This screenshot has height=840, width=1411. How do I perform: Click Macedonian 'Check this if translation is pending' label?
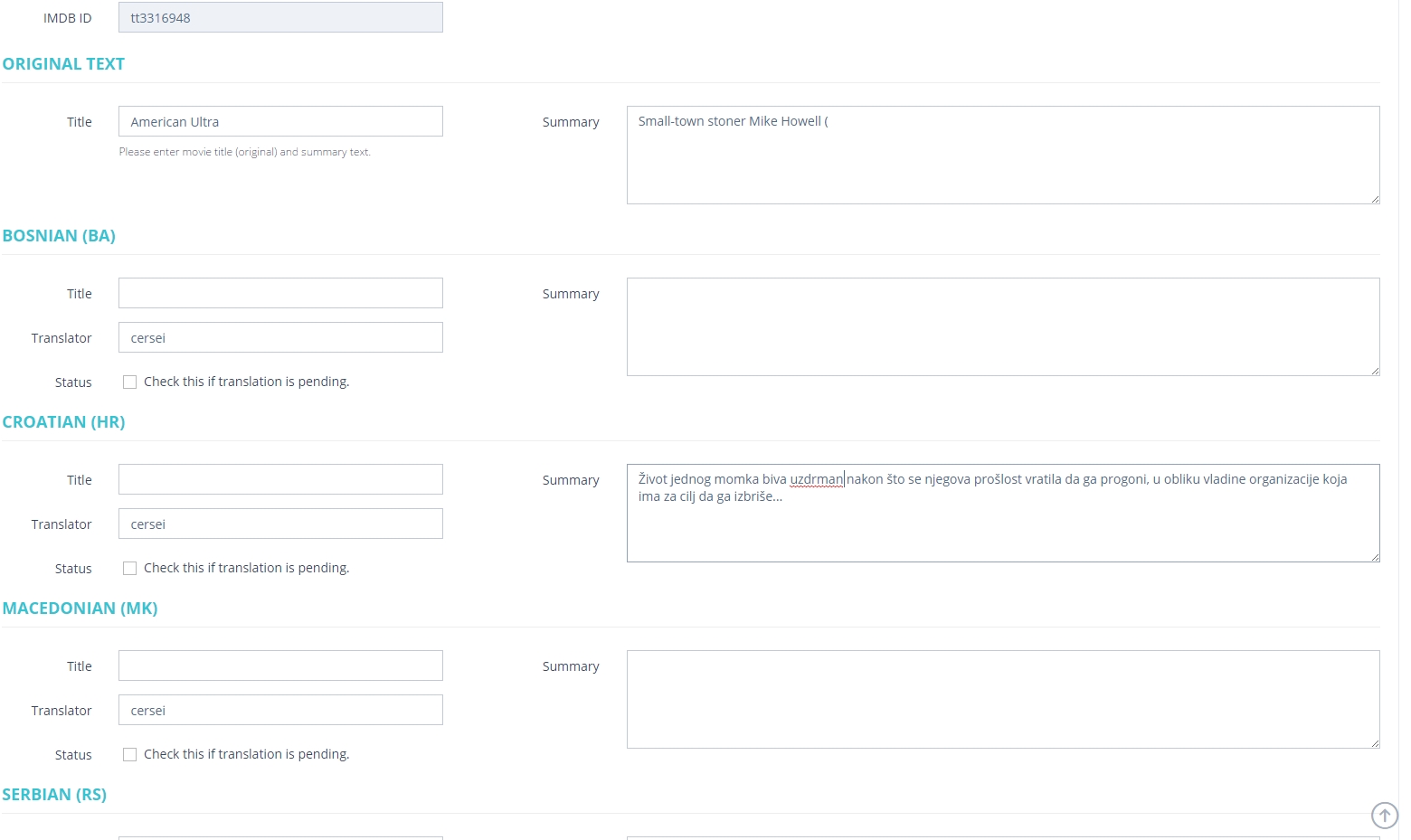246,754
